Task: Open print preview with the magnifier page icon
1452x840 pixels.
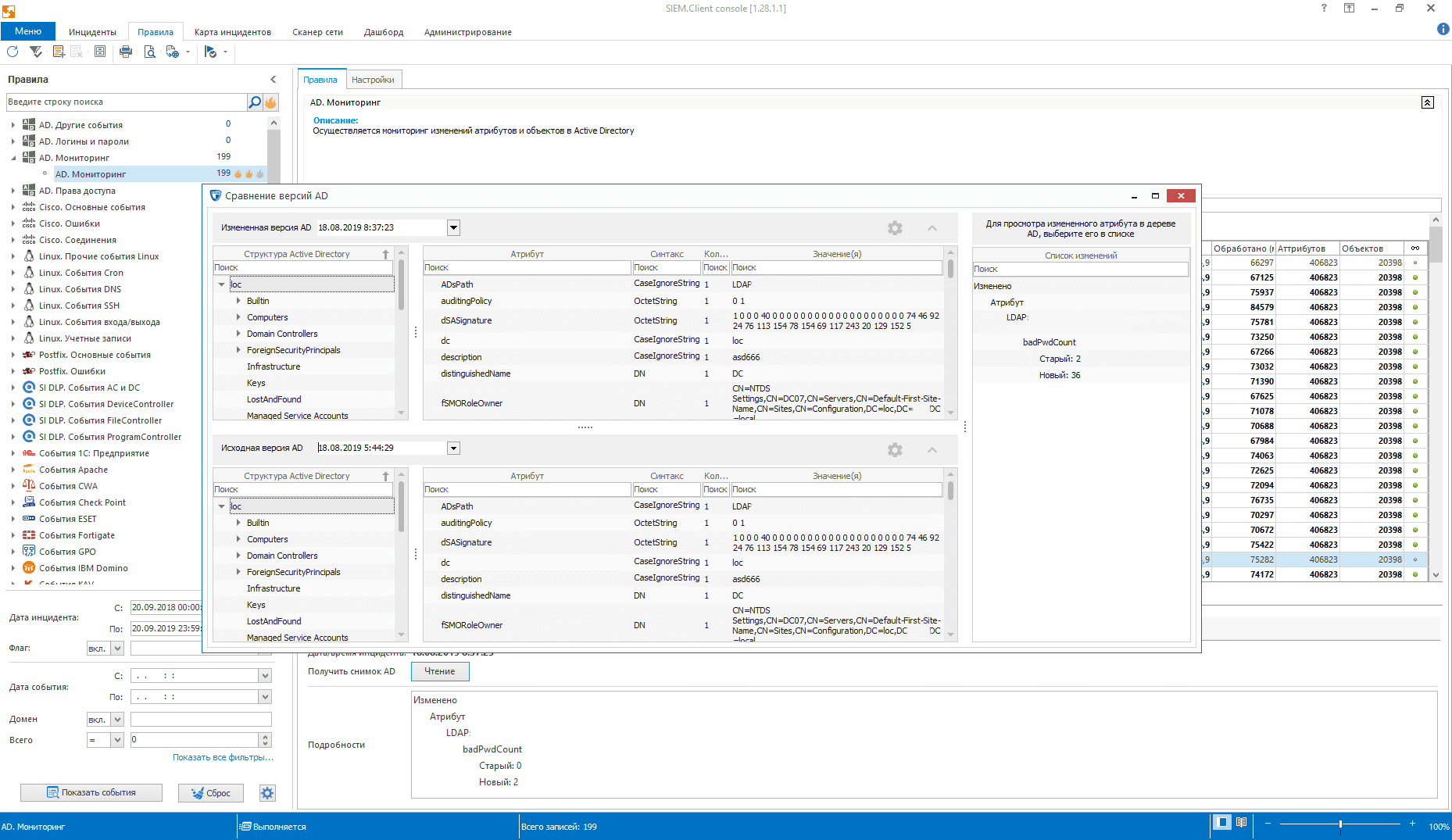Action: (149, 52)
